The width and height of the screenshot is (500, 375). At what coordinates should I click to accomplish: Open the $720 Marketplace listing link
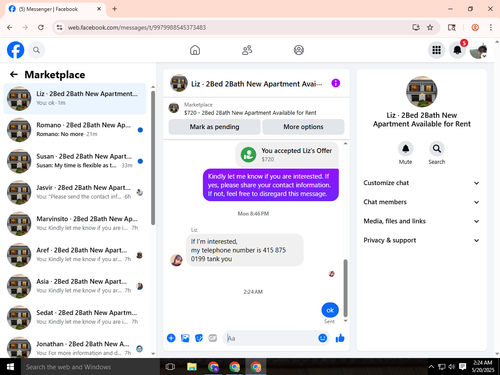250,113
